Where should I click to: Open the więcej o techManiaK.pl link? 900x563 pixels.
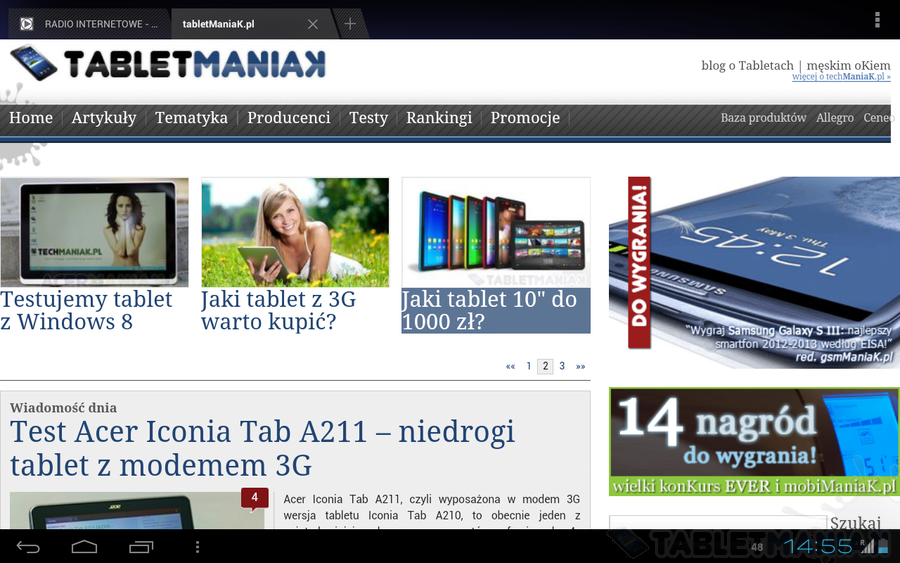pos(841,76)
